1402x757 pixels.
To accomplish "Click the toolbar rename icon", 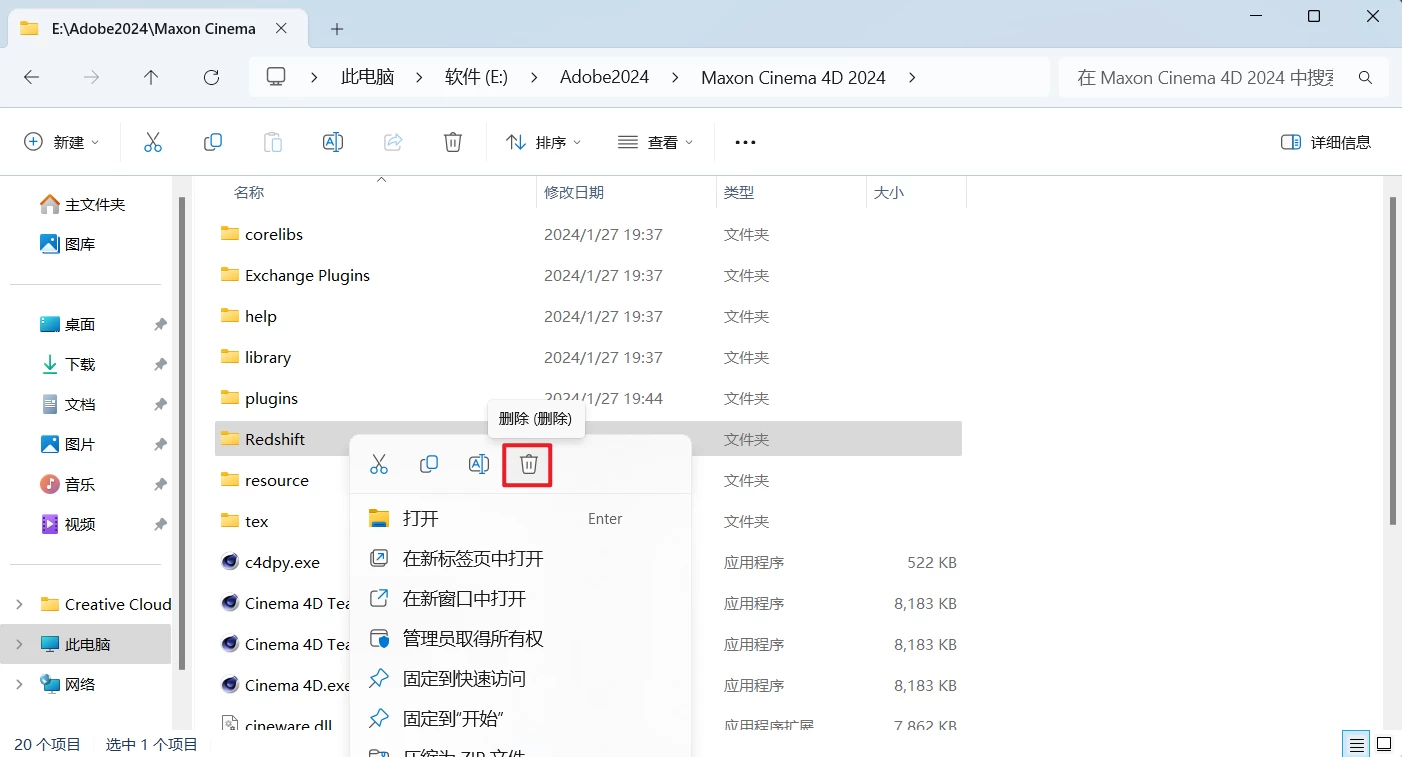I will [x=333, y=142].
